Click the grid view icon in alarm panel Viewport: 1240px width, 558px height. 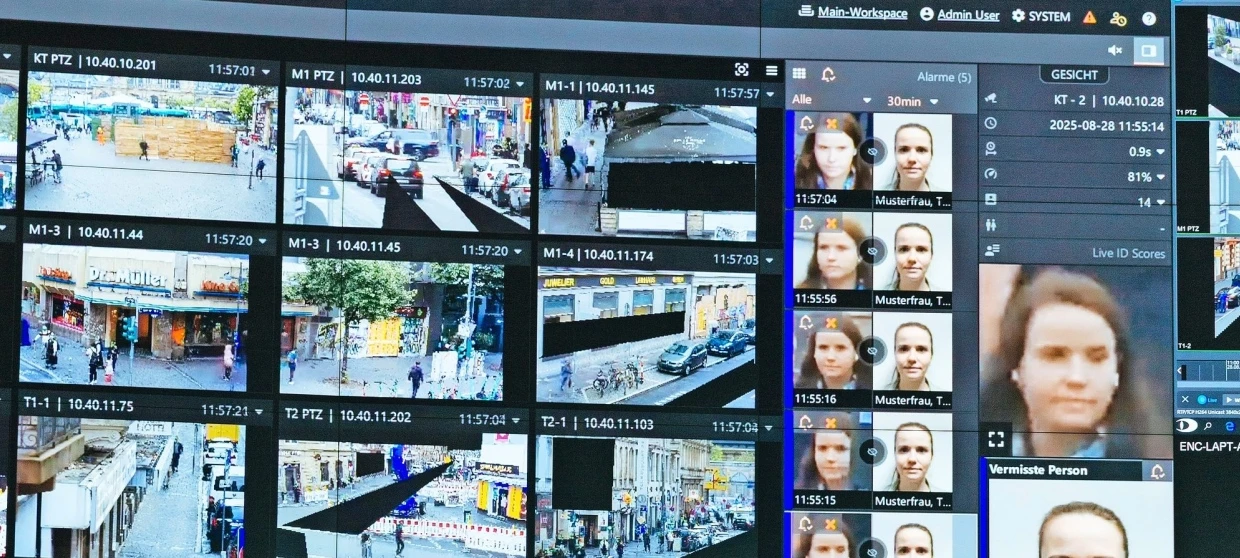pos(799,73)
